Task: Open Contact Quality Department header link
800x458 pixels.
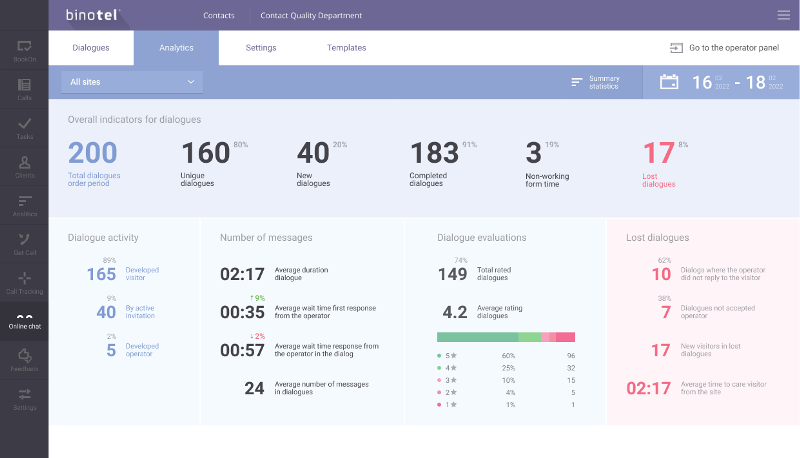Action: [311, 15]
